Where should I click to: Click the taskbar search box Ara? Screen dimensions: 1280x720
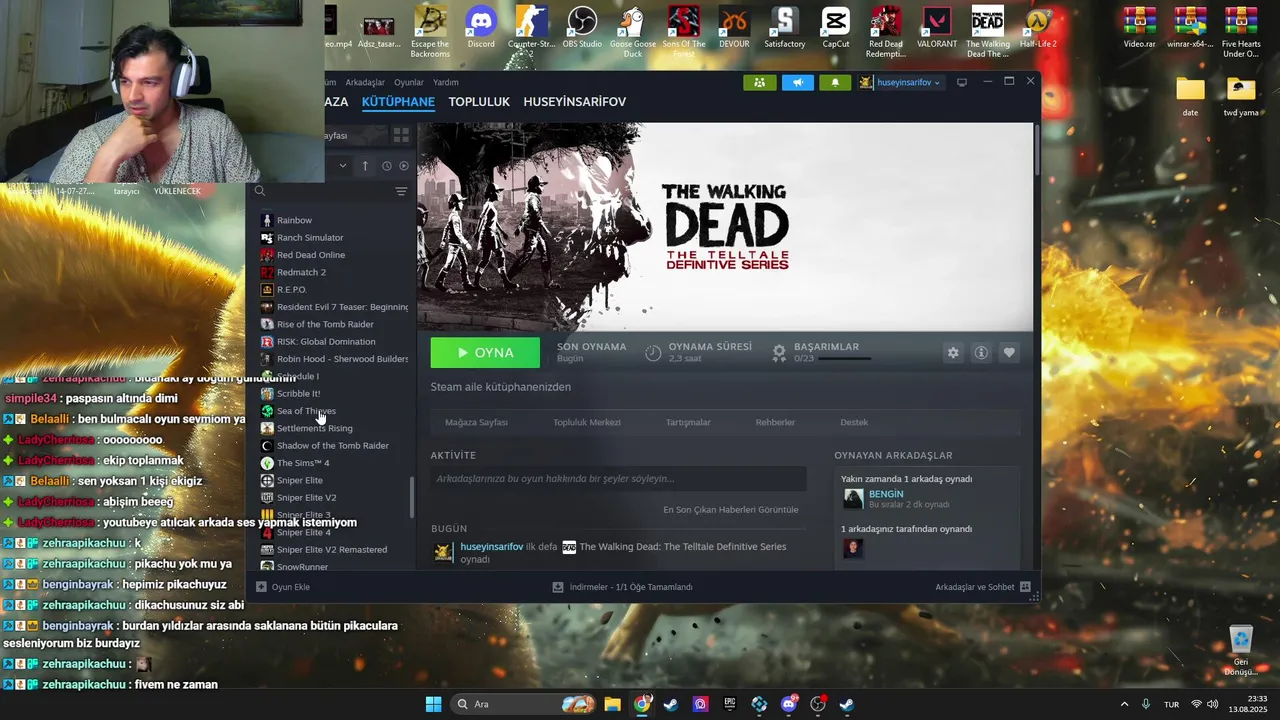pos(524,704)
